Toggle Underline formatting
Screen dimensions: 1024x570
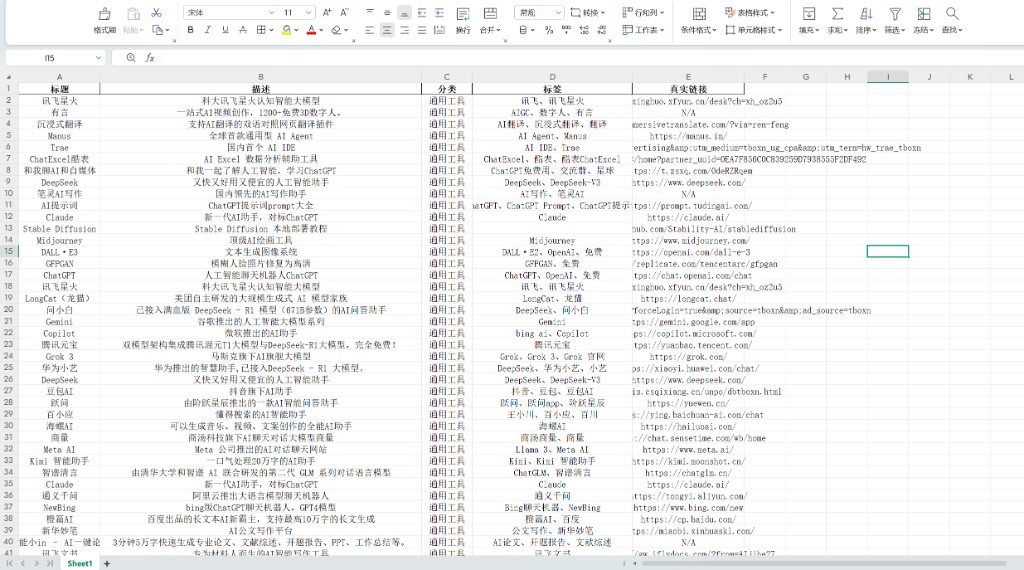click(225, 29)
